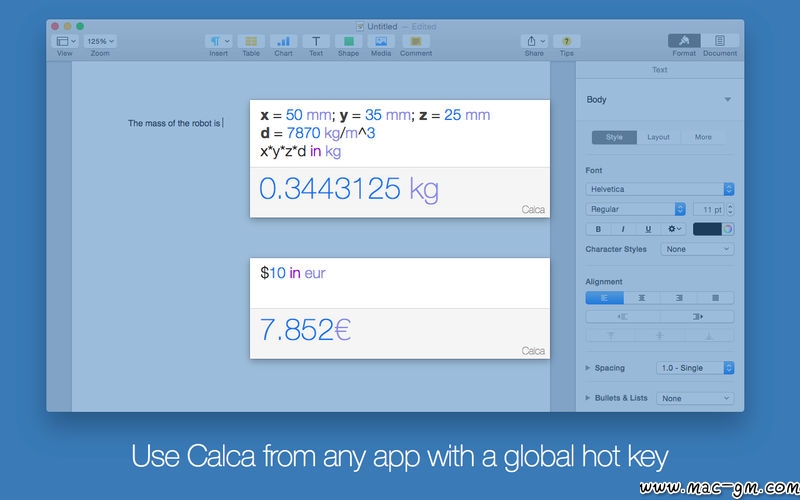800x500 pixels.
Task: Justify the text
Action: 716,298
